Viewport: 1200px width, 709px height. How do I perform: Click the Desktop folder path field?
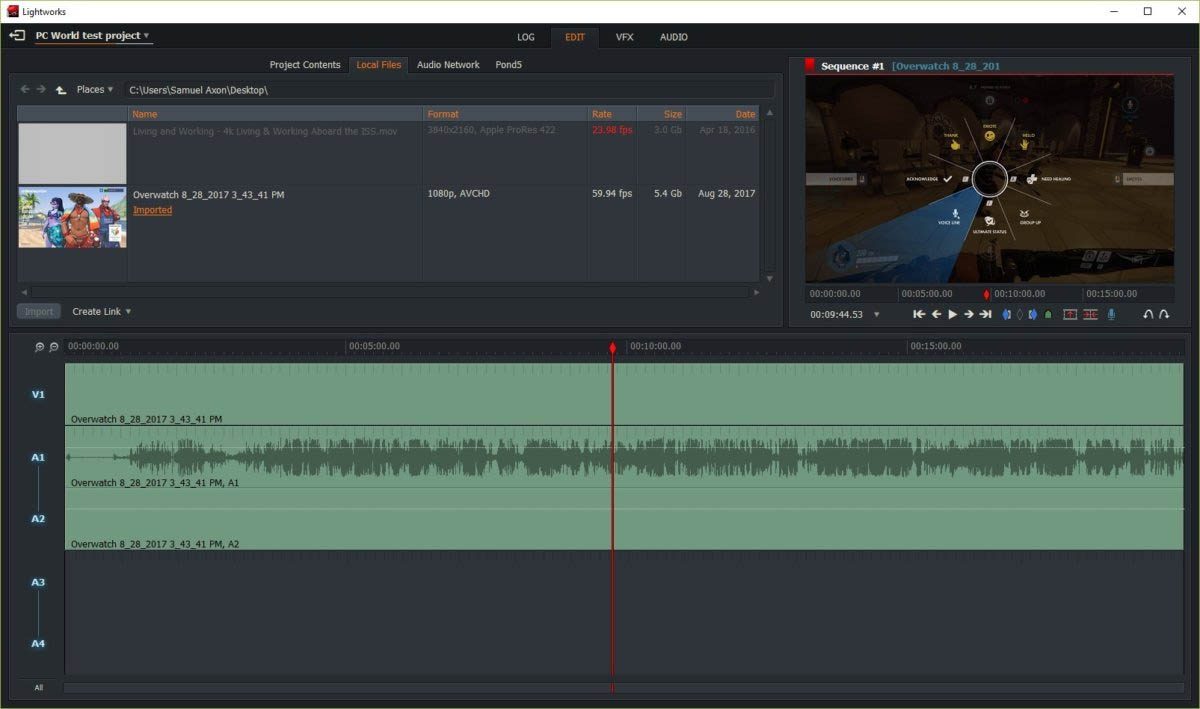(449, 90)
